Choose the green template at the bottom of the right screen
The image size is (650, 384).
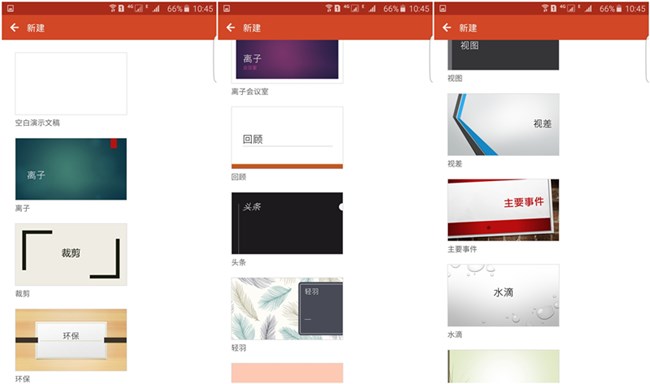503,366
